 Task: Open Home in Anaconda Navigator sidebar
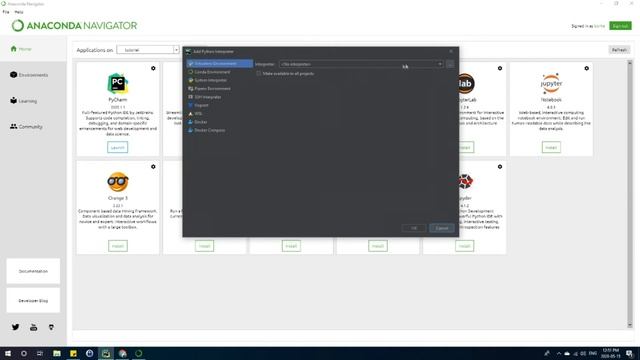click(x=33, y=49)
